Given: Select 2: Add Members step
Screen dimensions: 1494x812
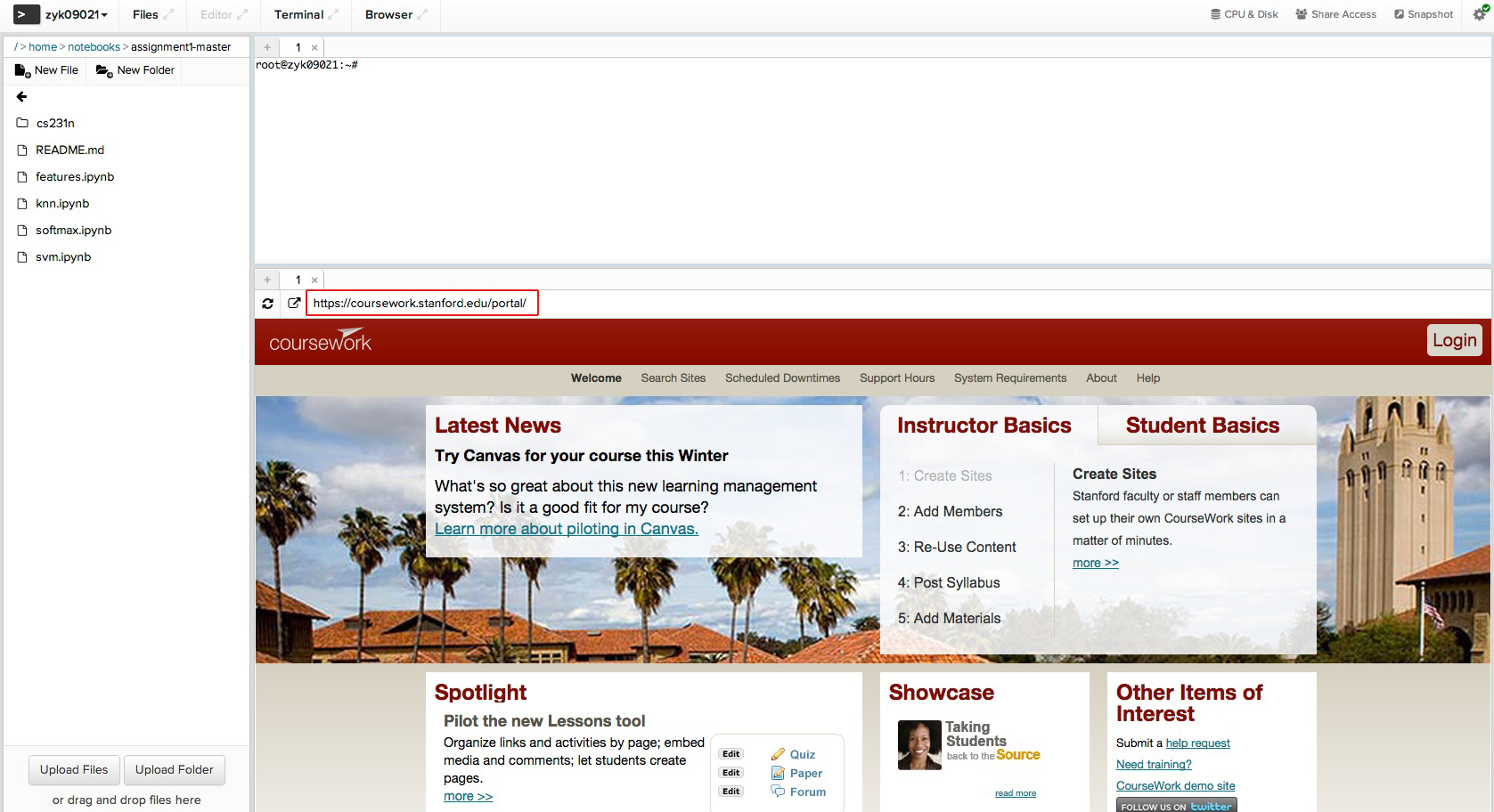Looking at the screenshot, I should (951, 512).
